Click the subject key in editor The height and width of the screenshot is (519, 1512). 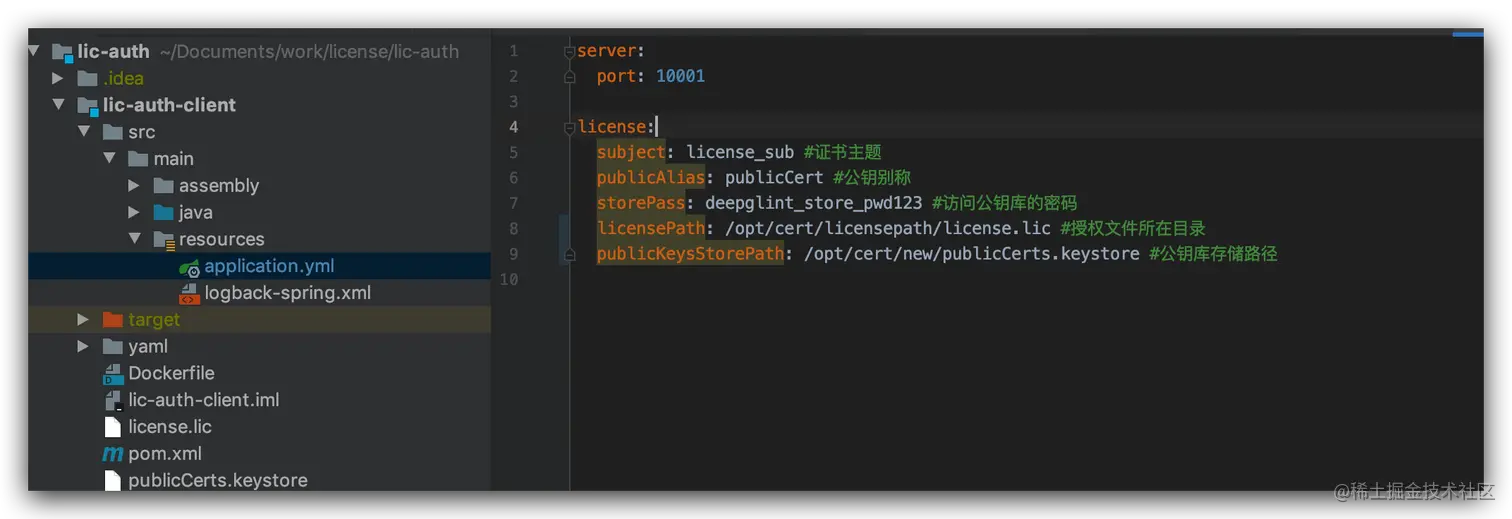pyautogui.click(x=631, y=152)
